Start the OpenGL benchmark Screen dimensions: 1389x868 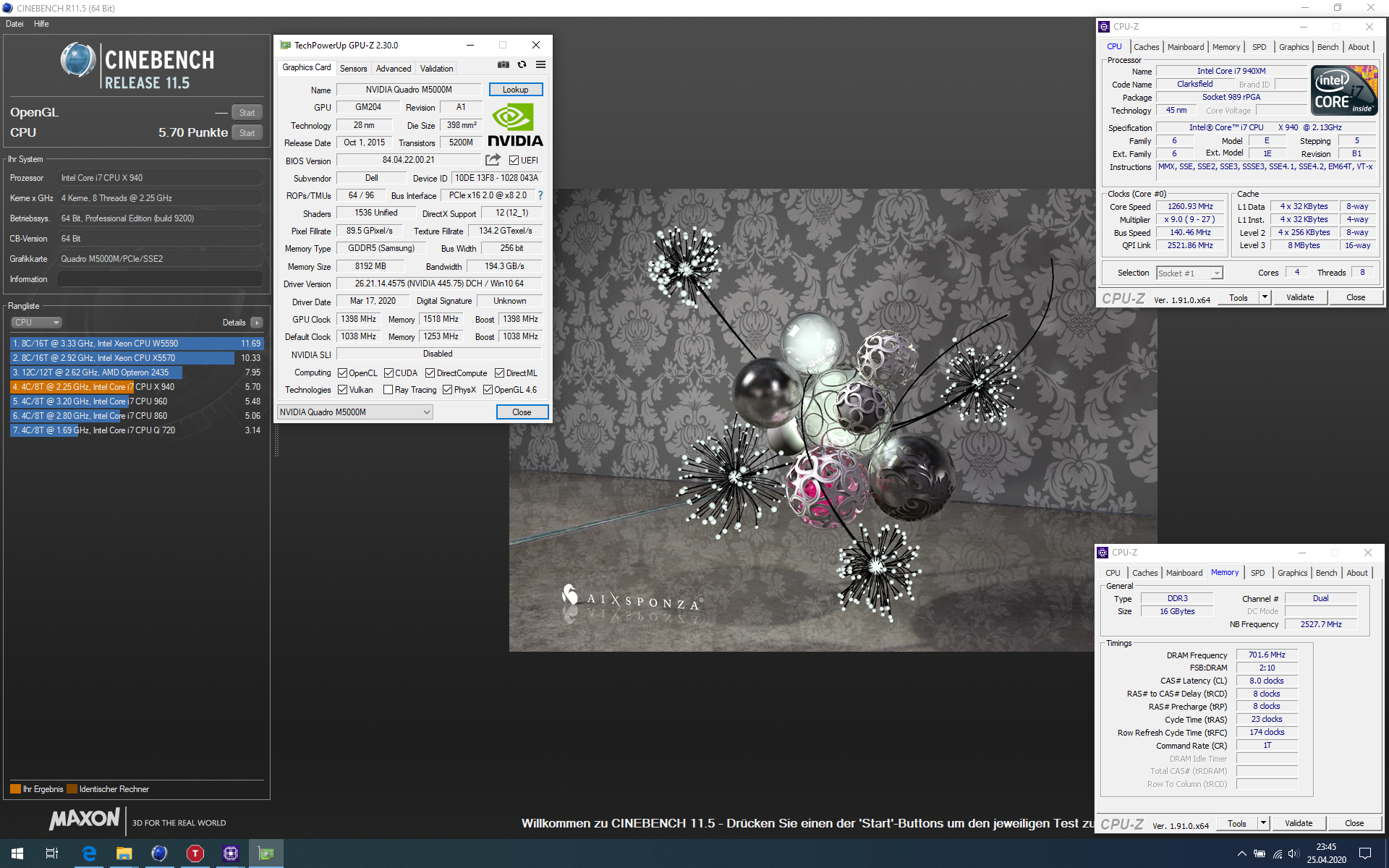click(x=247, y=113)
